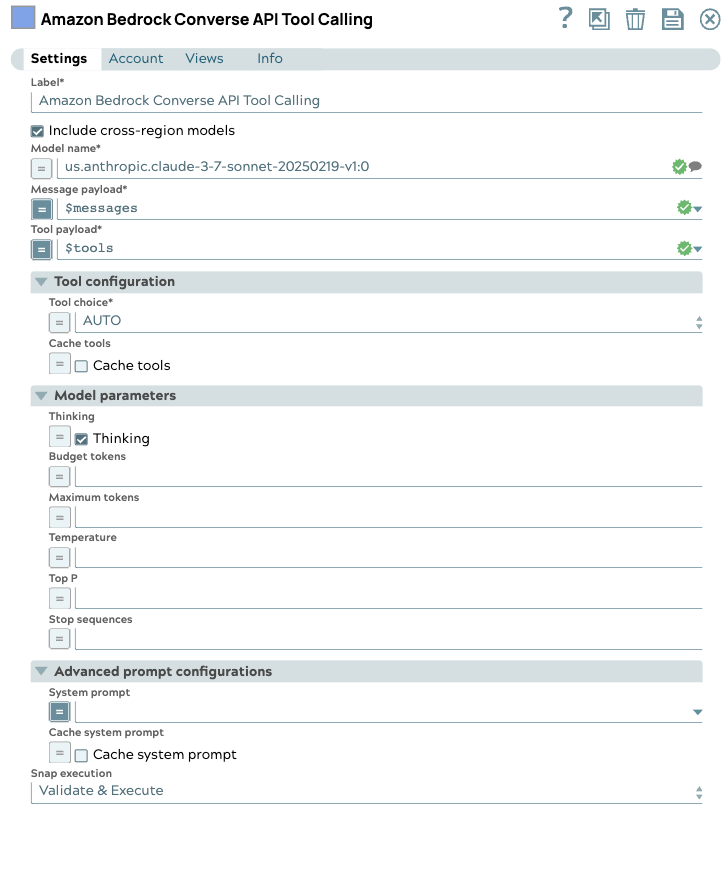Toggle expression mode on the Temperature field
728x871 pixels.
[59, 557]
